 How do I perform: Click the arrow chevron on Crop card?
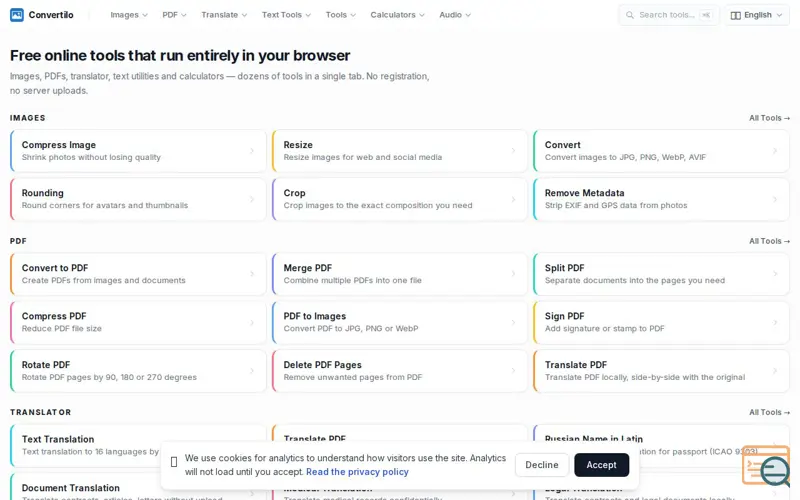(513, 199)
